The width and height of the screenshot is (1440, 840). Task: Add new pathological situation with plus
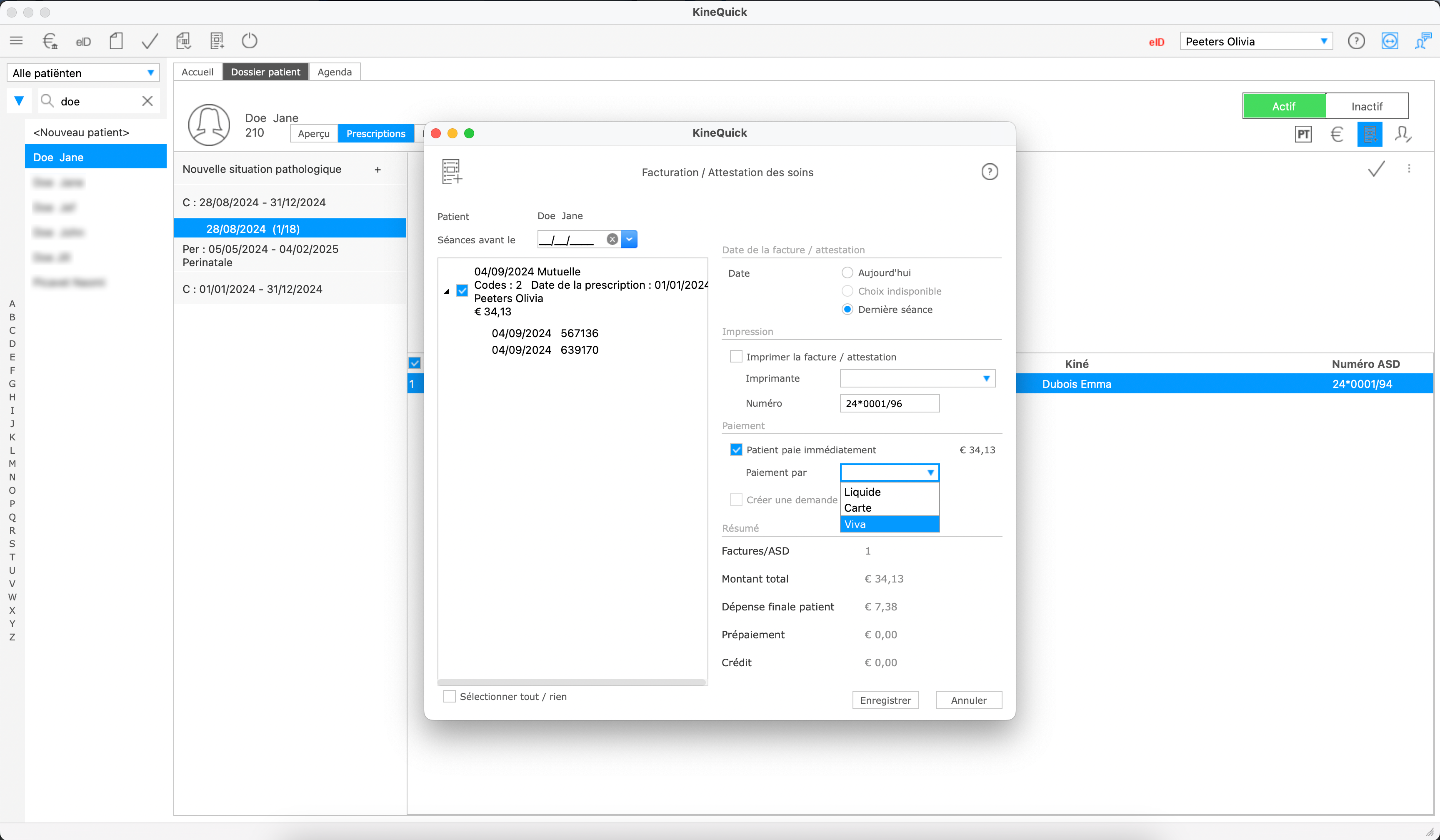378,170
